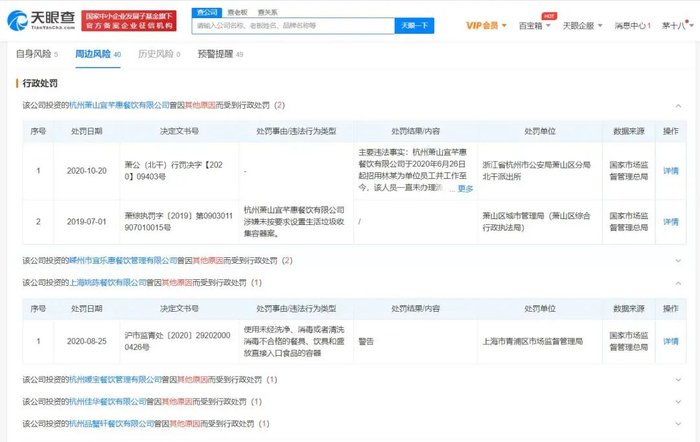
Task: Collapse the 杭州萧山宜芊惠餐饮 penalty section
Action: pyautogui.click(x=680, y=104)
